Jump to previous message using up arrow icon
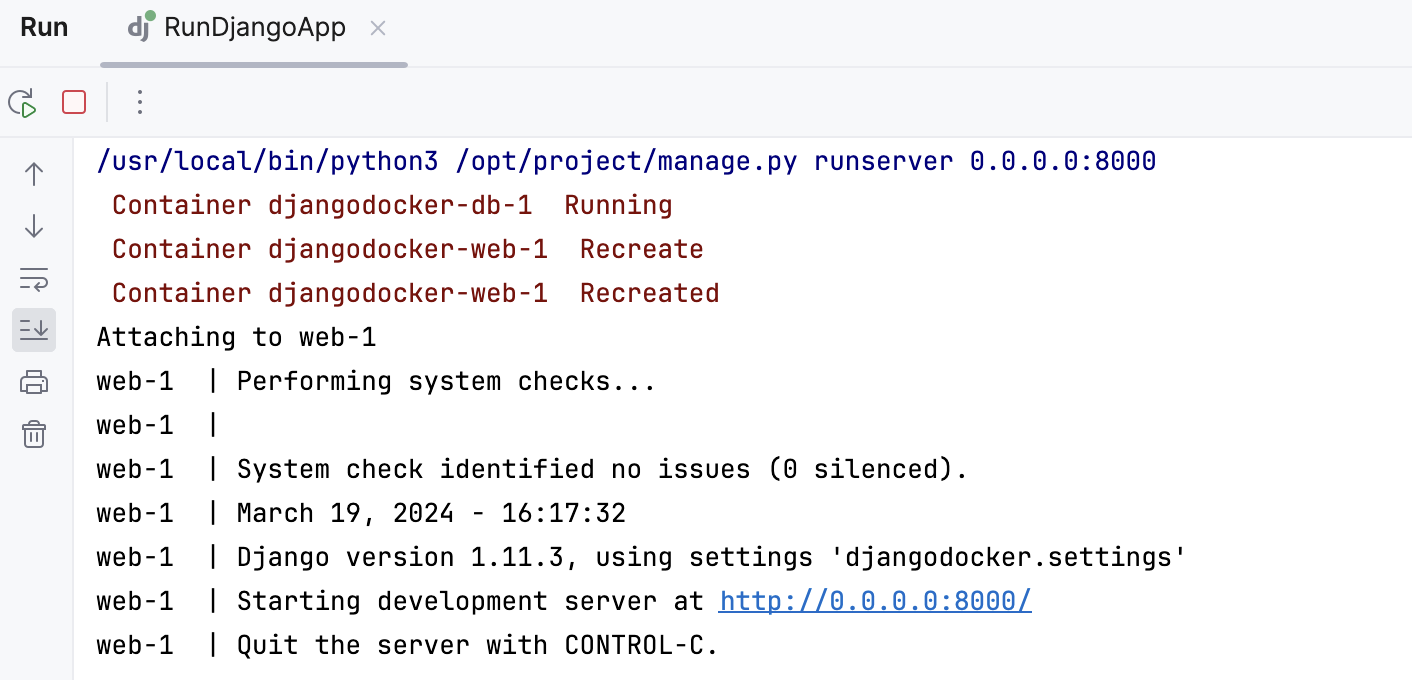The width and height of the screenshot is (1412, 680). coord(33,173)
